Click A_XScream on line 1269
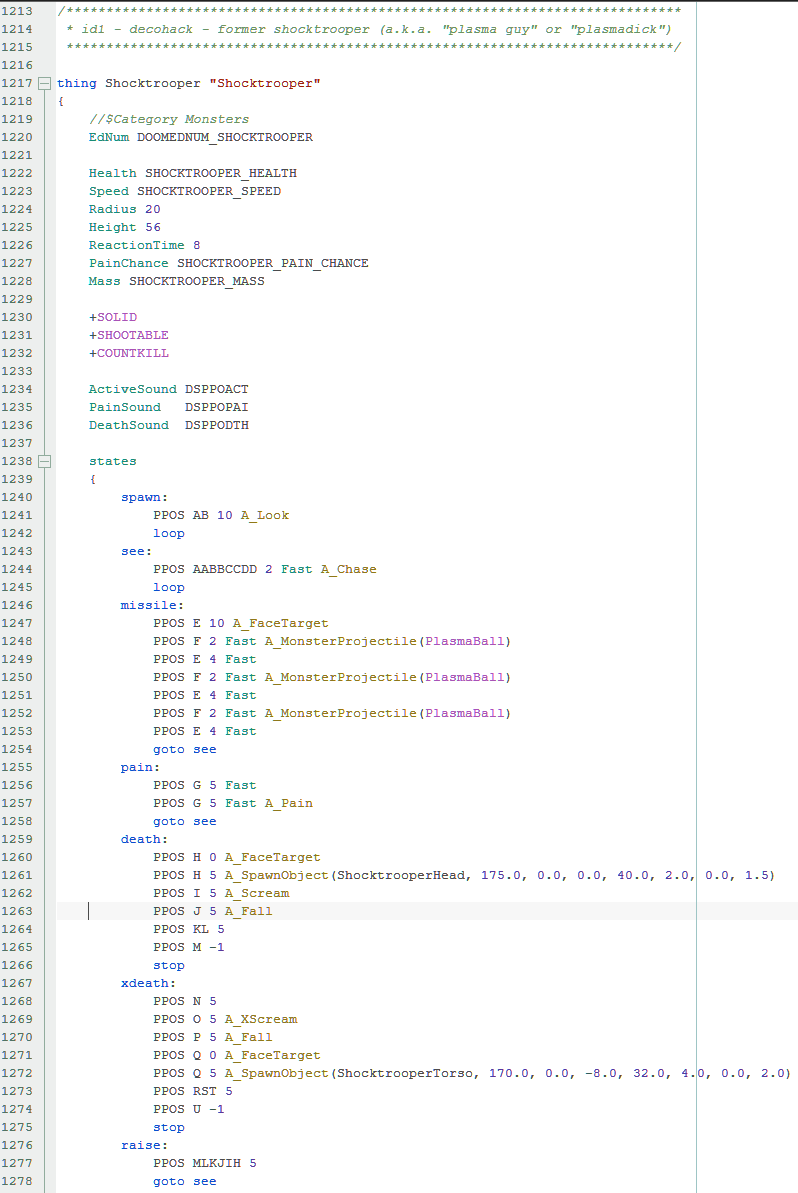 click(261, 1020)
